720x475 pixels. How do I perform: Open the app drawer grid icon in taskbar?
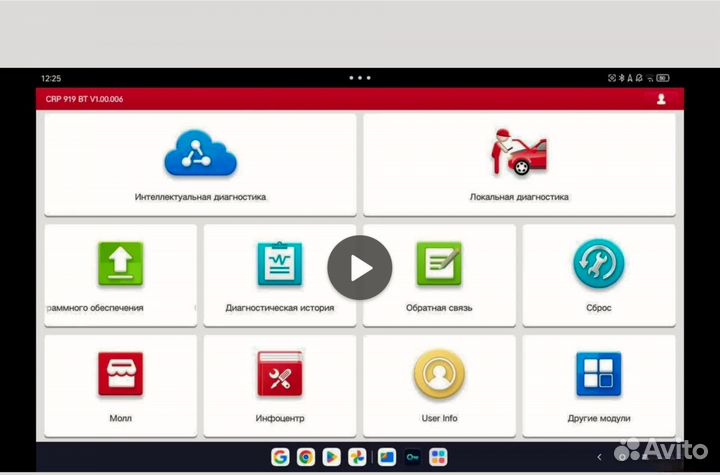tap(438, 457)
